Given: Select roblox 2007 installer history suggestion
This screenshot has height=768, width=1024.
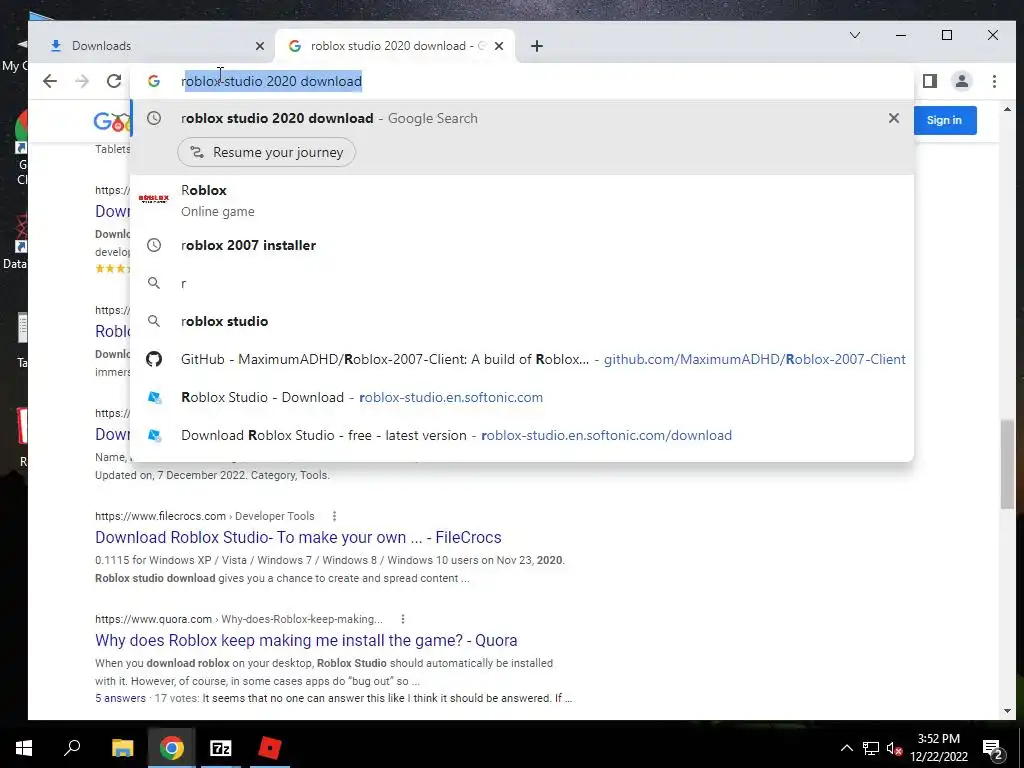Looking at the screenshot, I should 522,246.
